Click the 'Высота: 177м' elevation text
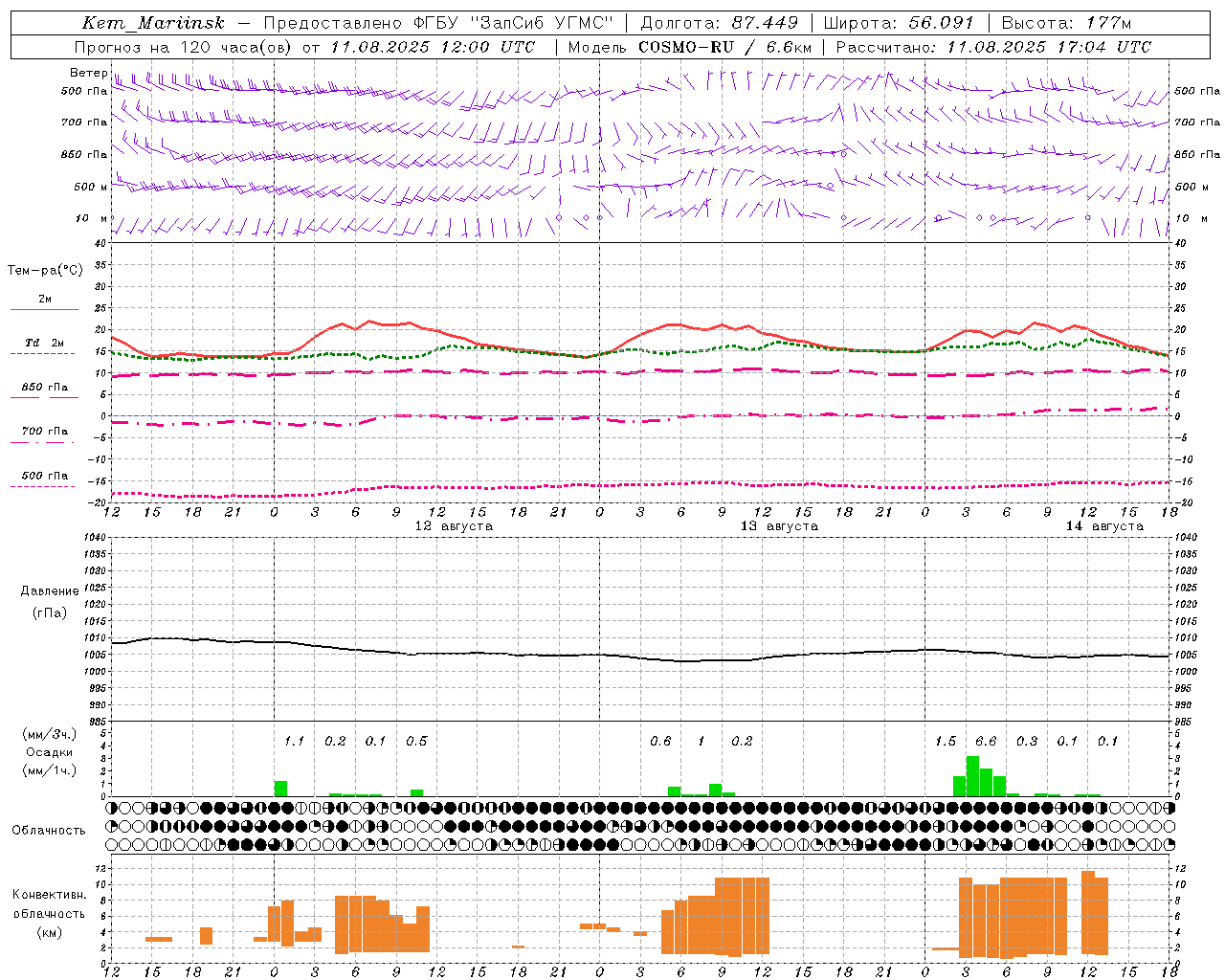1225x980 pixels. [x=1066, y=23]
